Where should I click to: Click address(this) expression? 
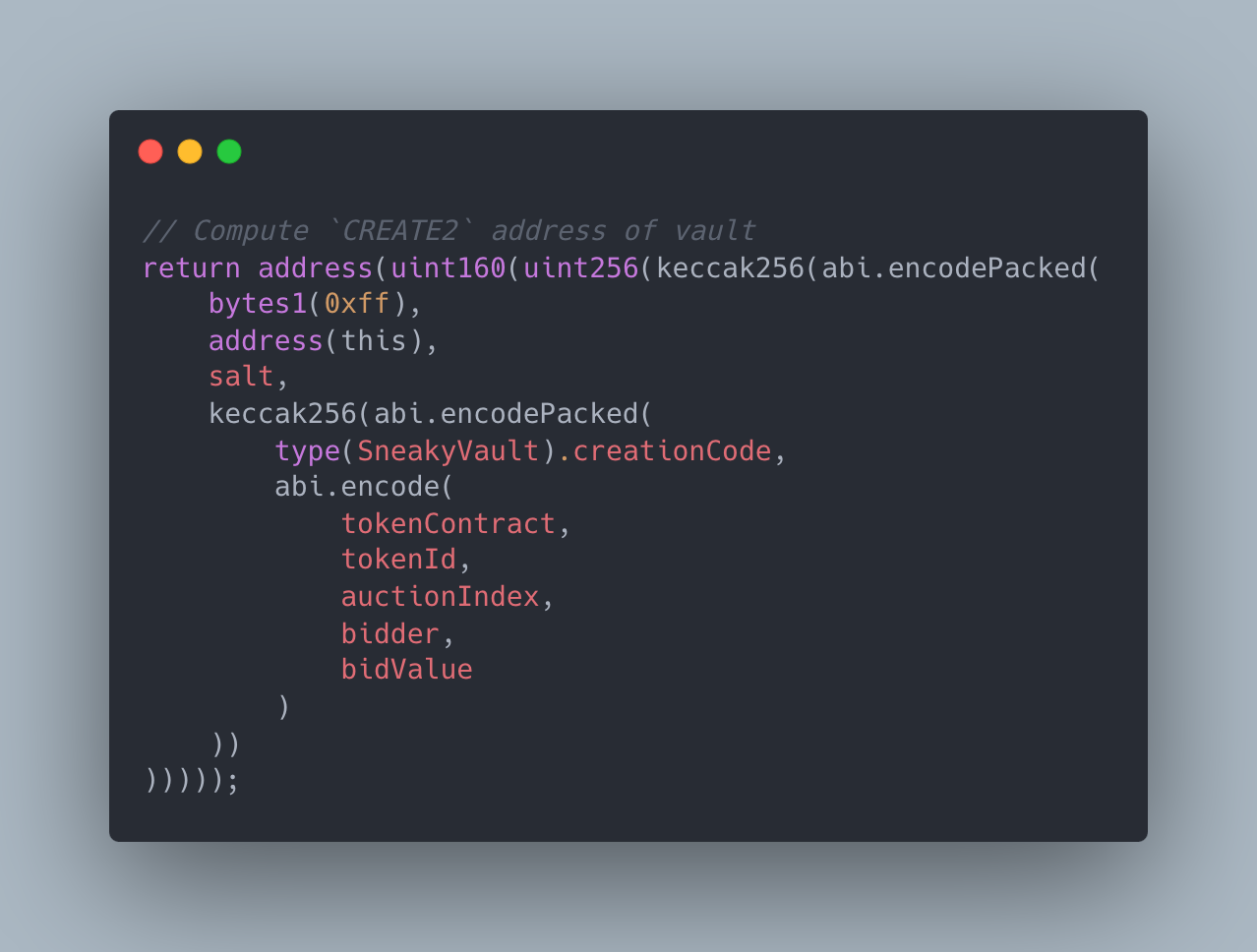pyautogui.click(x=316, y=340)
